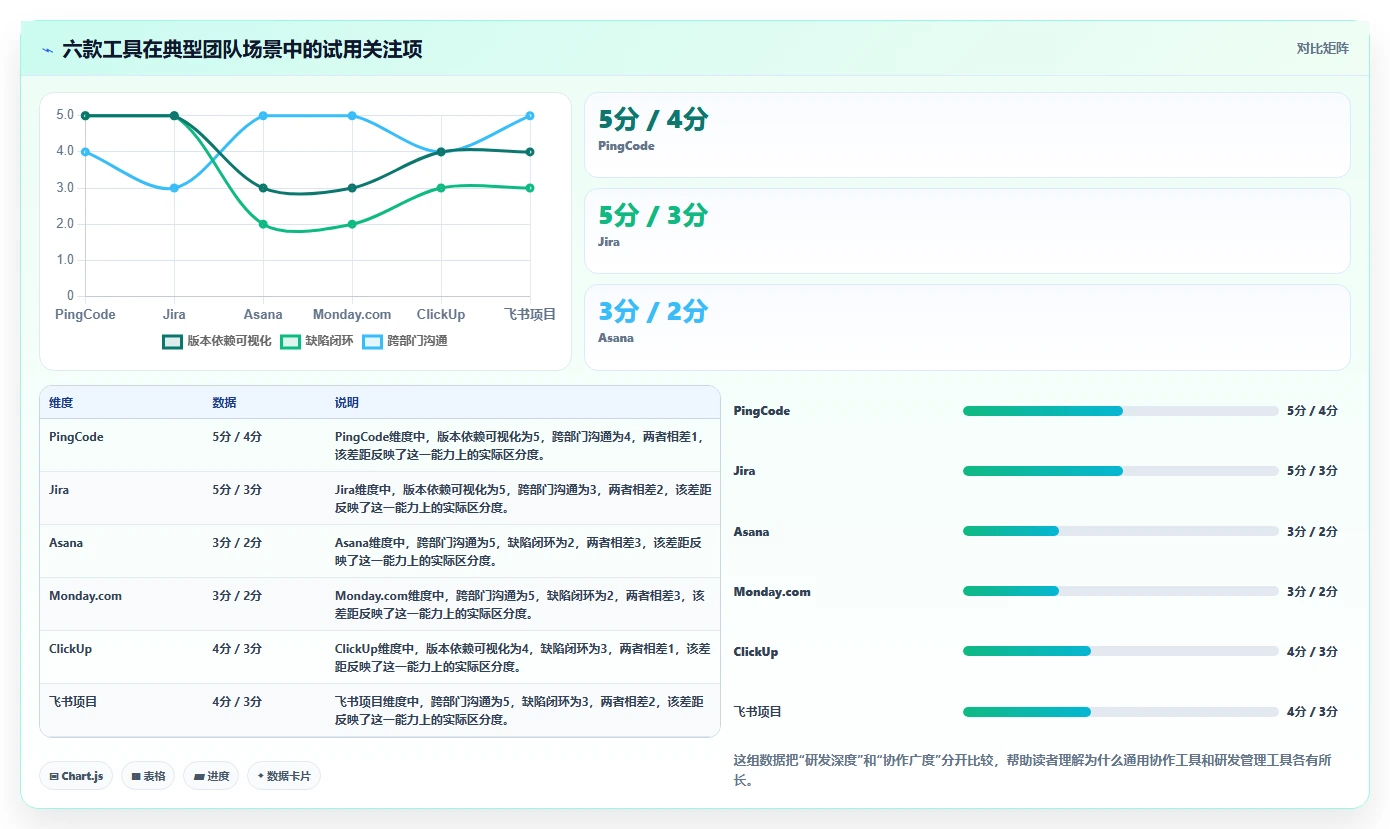Click the "2.0" label on the chart y-axis
The height and width of the screenshot is (829, 1390).
(x=65, y=224)
